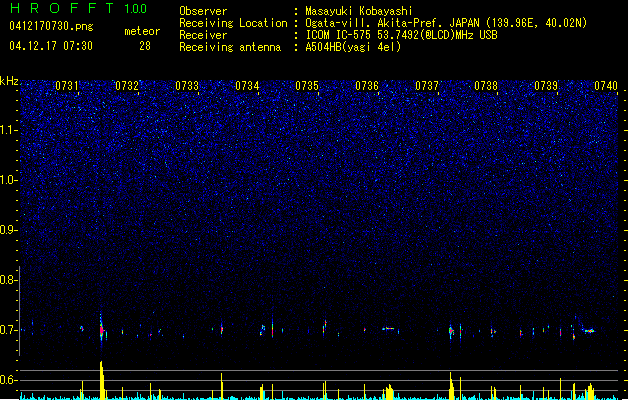Click the brightest meteor echo between 0731 and 0732

pos(101,330)
